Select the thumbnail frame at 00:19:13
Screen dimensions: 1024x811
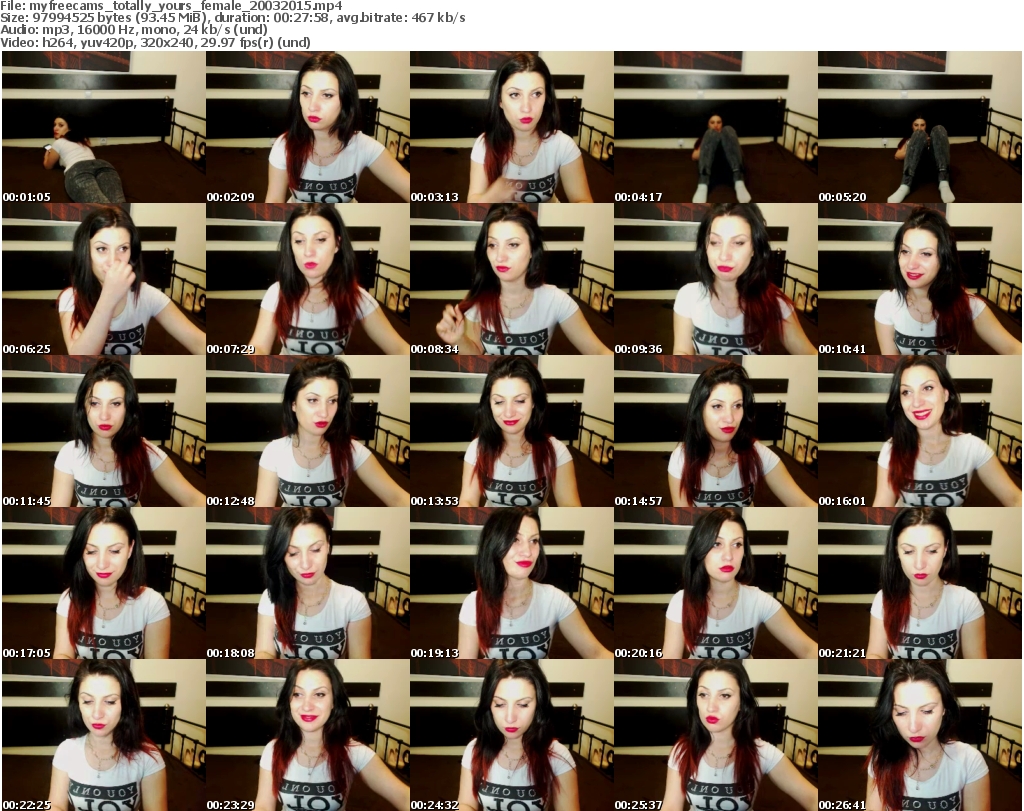click(511, 584)
